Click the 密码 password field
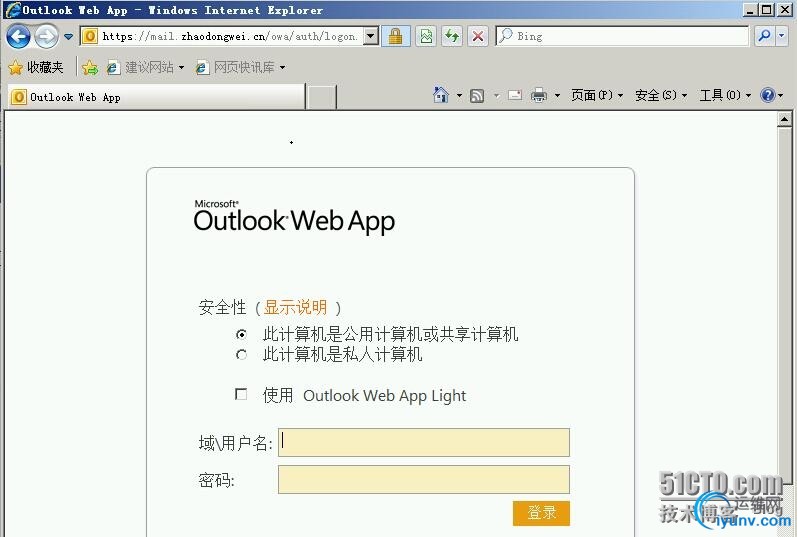This screenshot has width=797, height=537. [x=424, y=480]
